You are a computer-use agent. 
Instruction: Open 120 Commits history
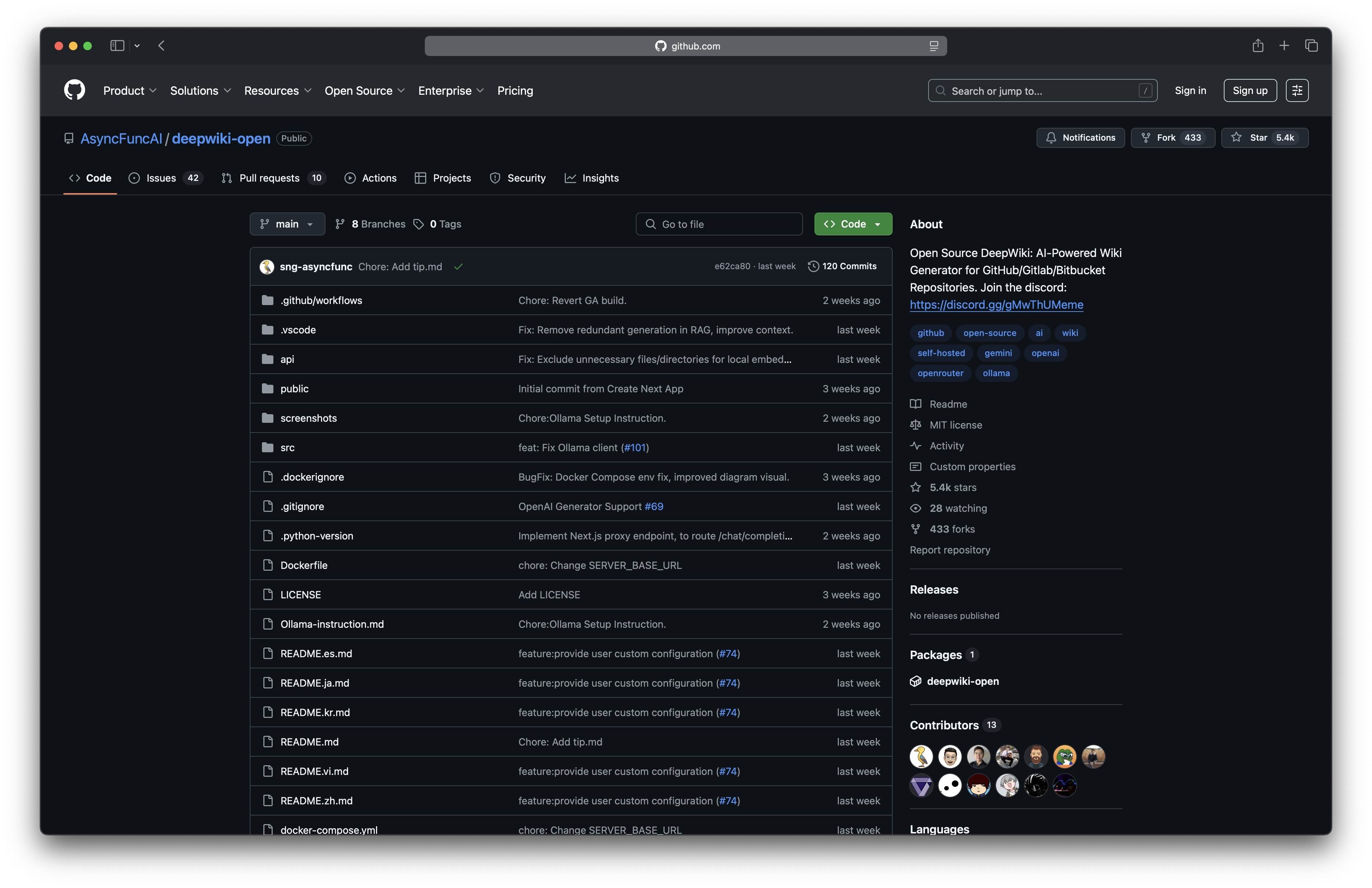(x=842, y=266)
